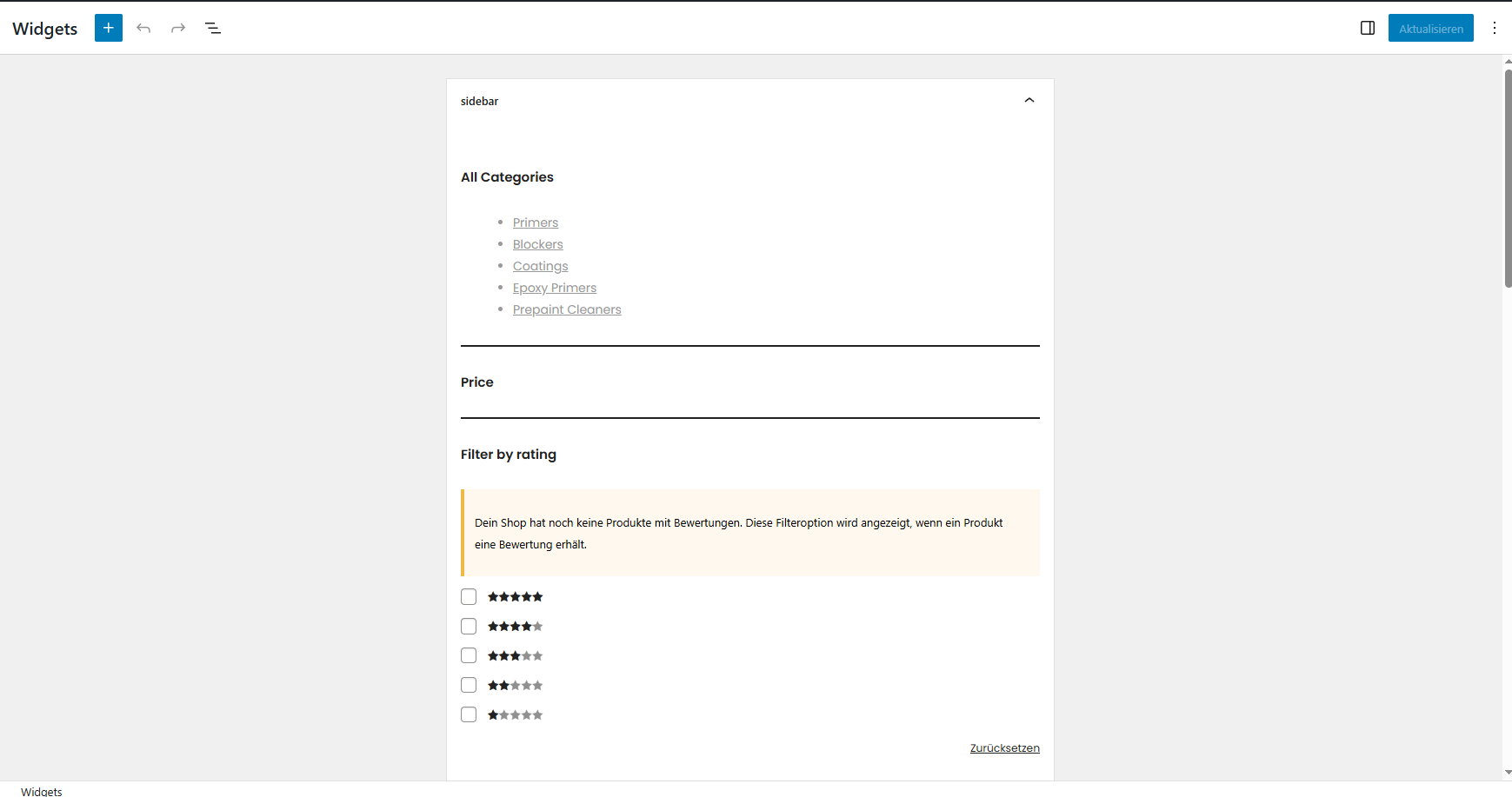Open the list view icon
The height and width of the screenshot is (797, 1512).
[x=213, y=28]
